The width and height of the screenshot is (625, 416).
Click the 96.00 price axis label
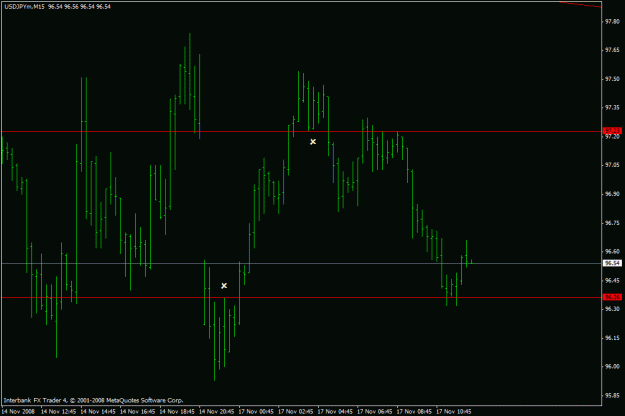[613, 367]
